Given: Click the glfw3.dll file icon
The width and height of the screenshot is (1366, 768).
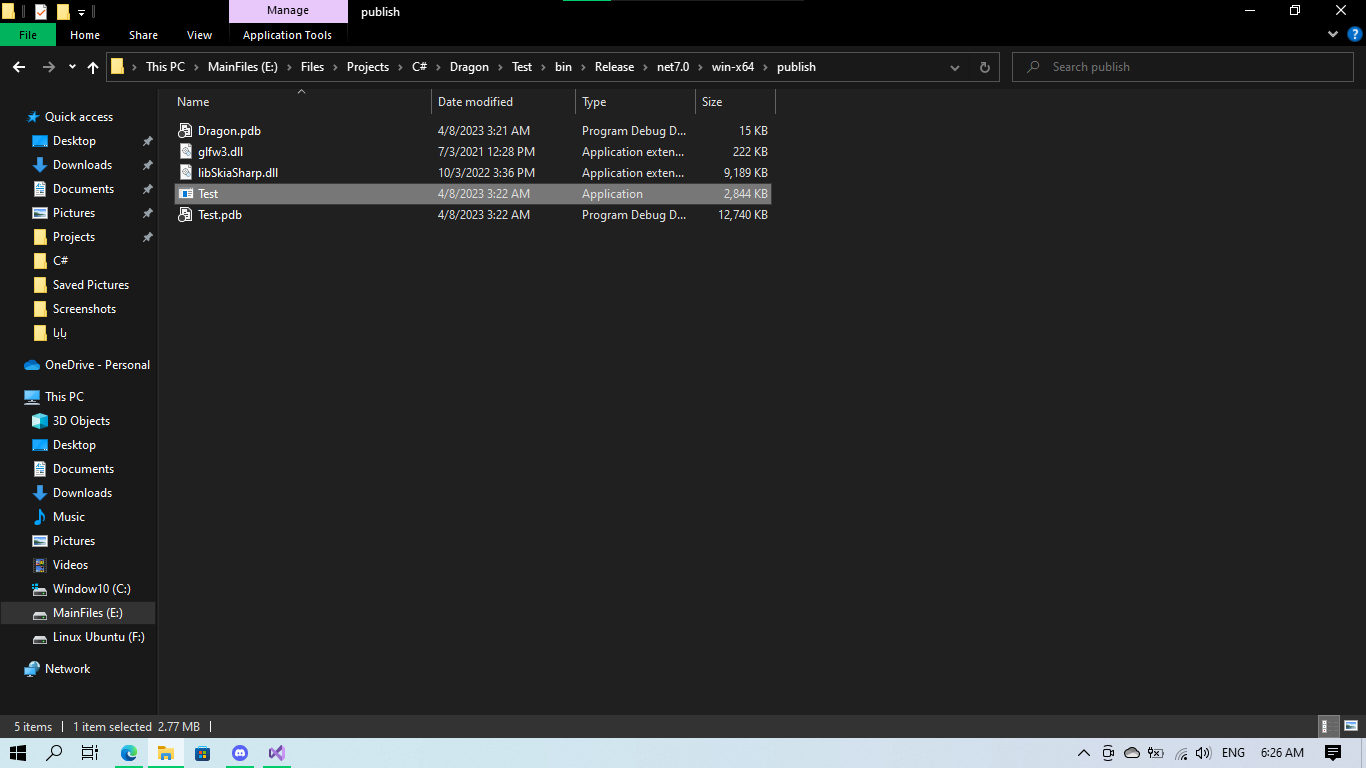Looking at the screenshot, I should tap(185, 152).
